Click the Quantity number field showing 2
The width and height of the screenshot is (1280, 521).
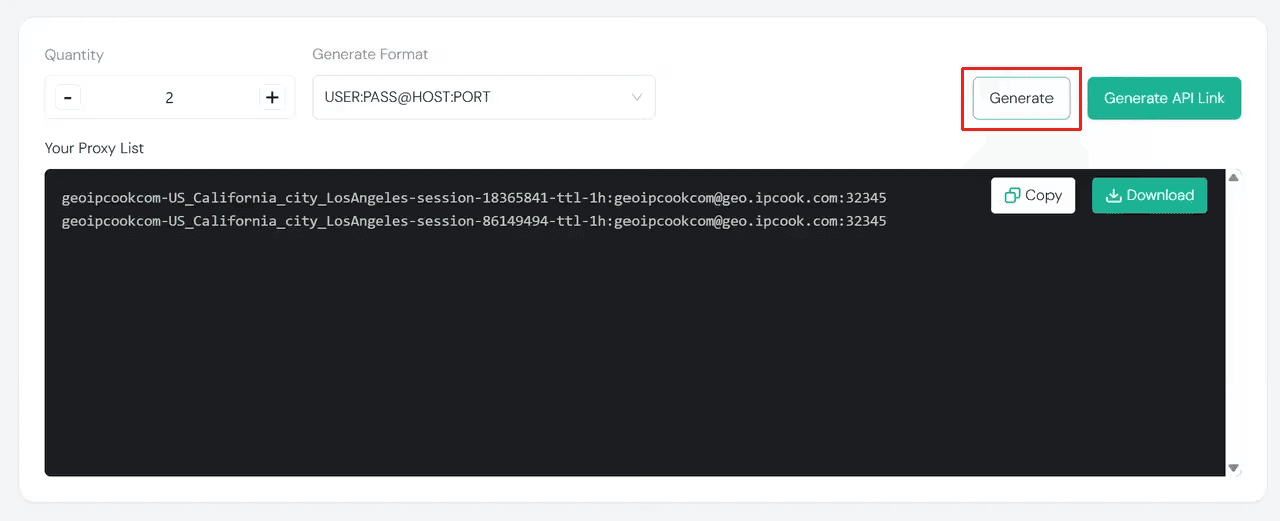coord(169,98)
